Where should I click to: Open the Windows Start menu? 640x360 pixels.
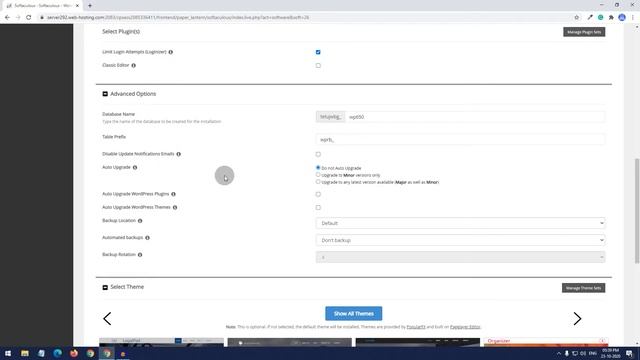tap(8, 353)
